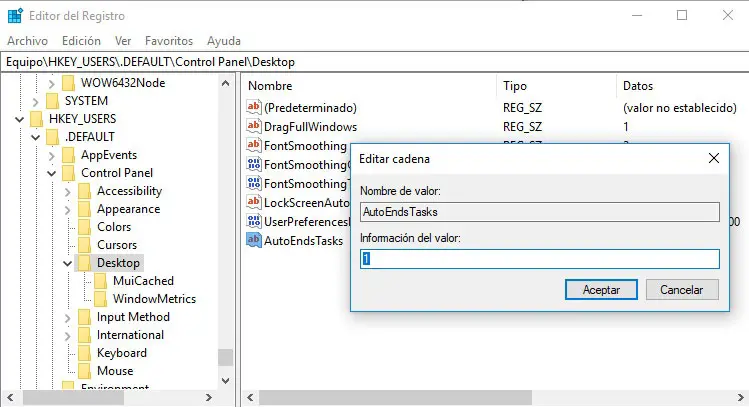Click the HKEY_USERS folder icon
Screen dimensions: 749x407
[36, 119]
